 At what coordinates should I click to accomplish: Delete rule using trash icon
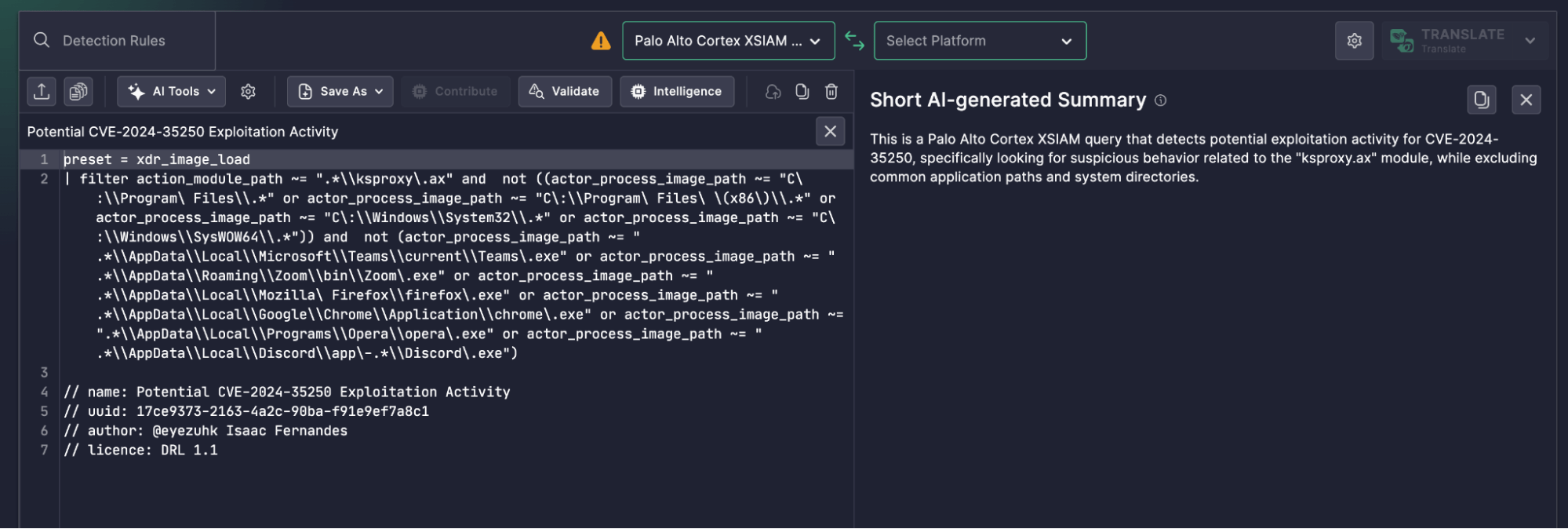click(831, 92)
